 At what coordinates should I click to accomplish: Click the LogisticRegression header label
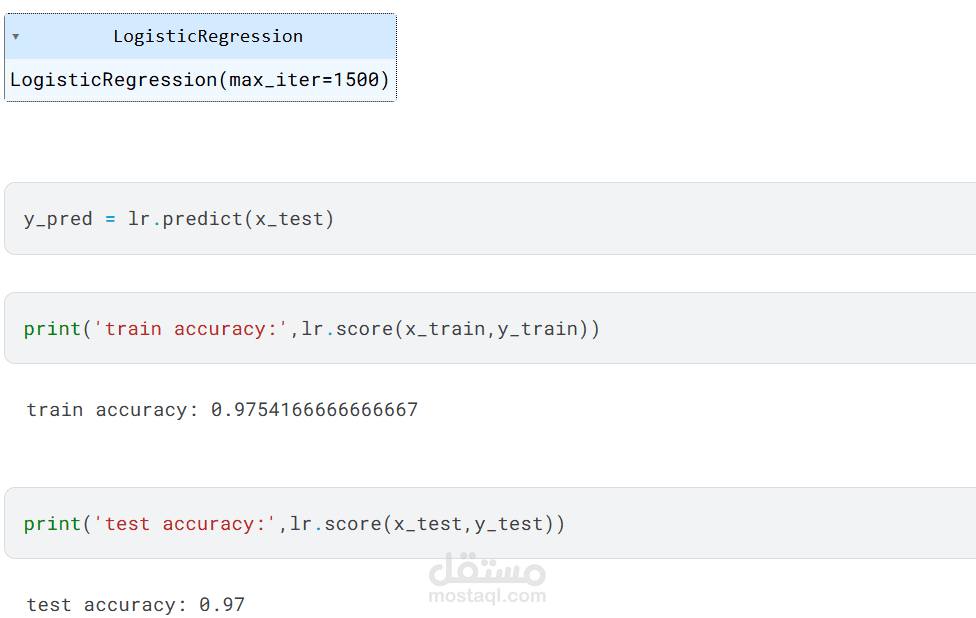208,37
